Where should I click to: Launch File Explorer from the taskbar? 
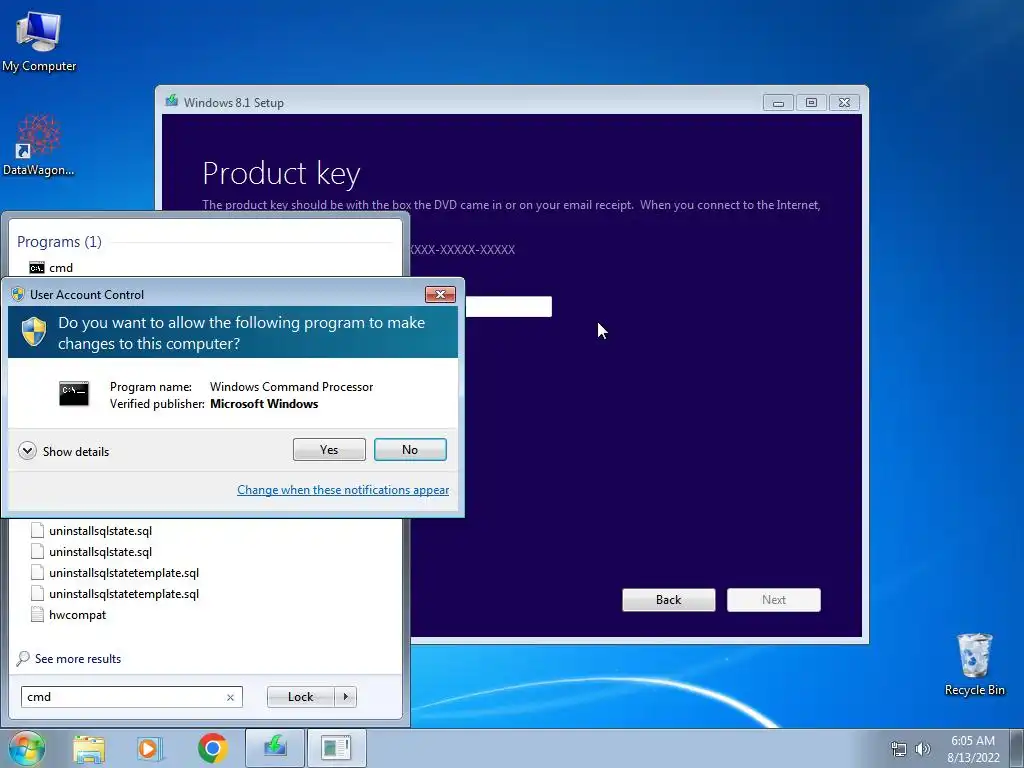(89, 748)
